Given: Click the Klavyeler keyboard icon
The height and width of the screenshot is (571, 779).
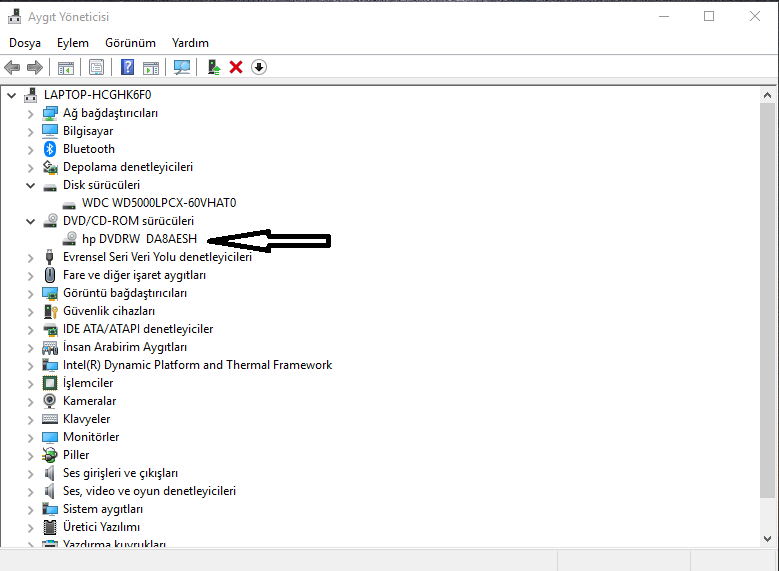Looking at the screenshot, I should [50, 418].
